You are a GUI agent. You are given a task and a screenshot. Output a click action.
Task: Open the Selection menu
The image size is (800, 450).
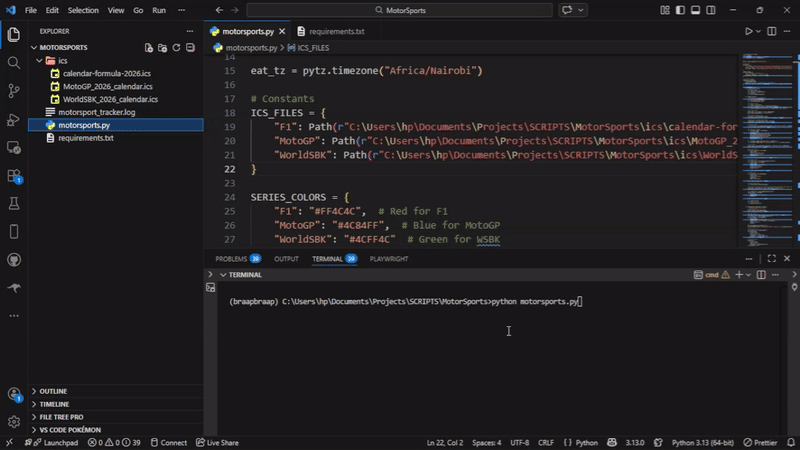click(83, 10)
